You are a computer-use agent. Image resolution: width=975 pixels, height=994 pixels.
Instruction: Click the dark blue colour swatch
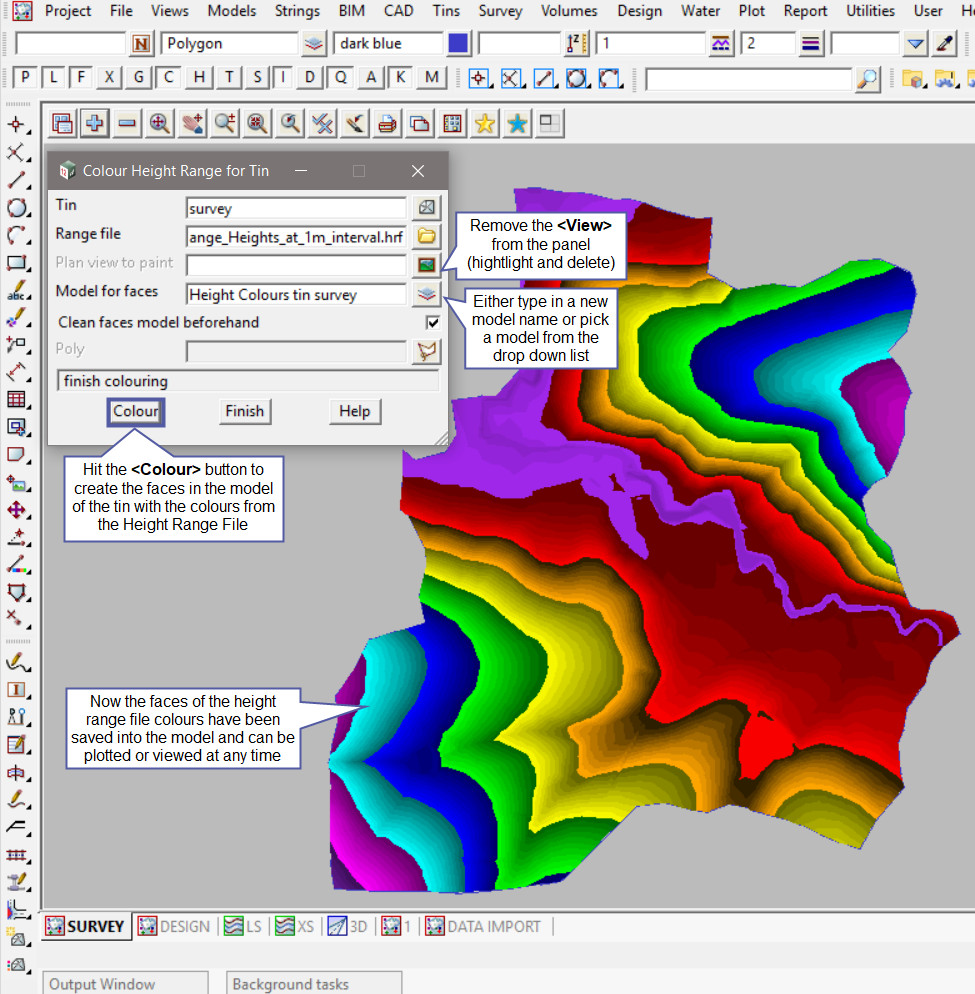458,44
